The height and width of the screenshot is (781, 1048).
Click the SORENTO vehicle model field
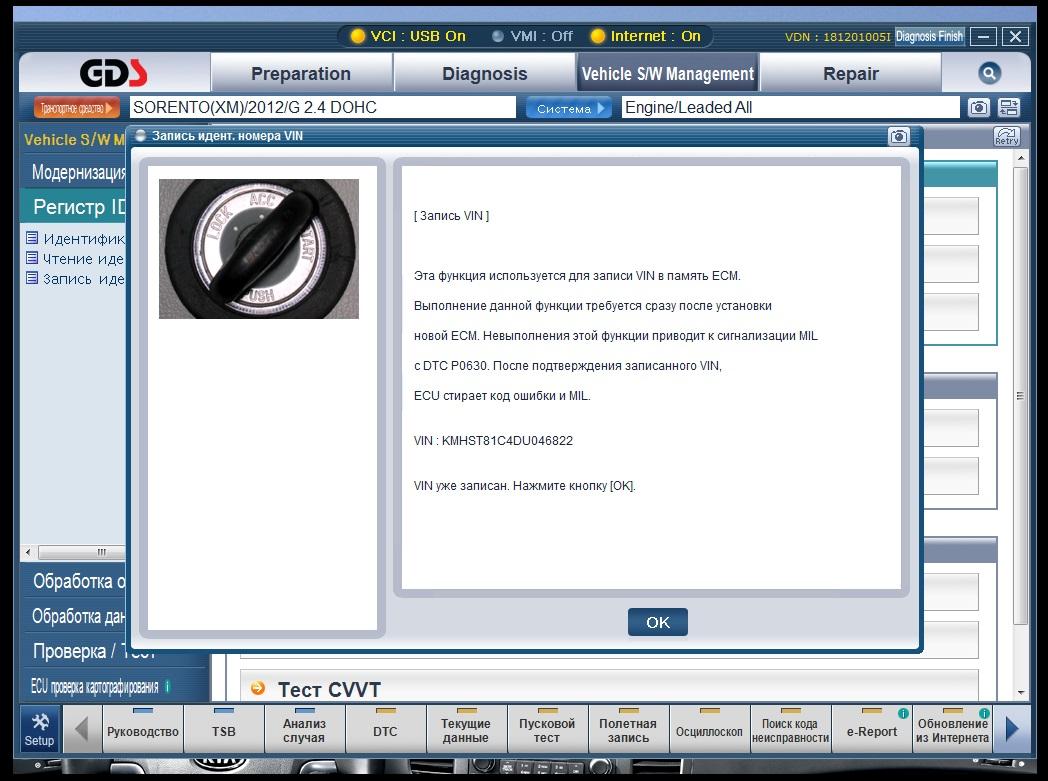pyautogui.click(x=322, y=108)
